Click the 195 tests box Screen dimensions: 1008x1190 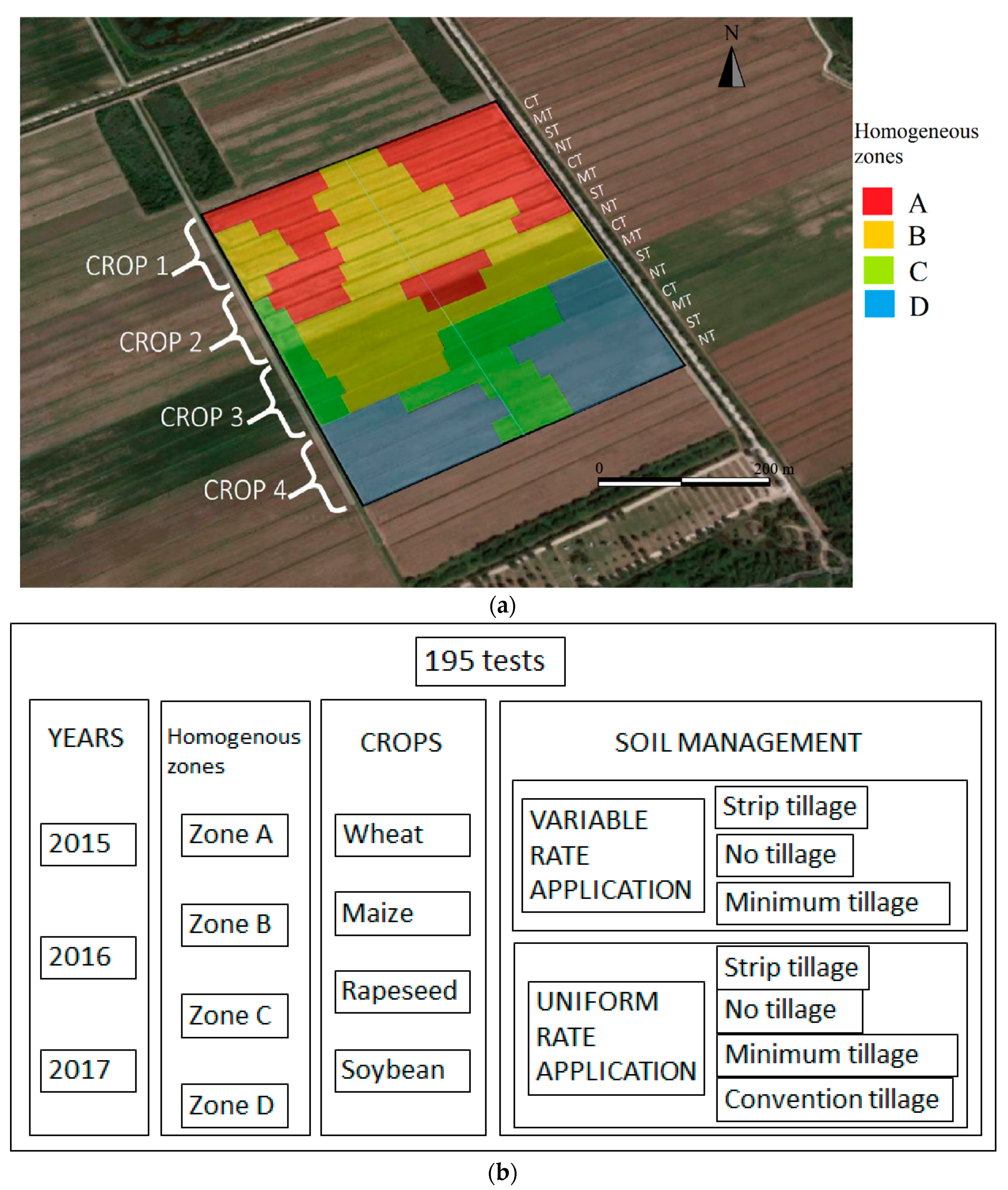[490, 661]
